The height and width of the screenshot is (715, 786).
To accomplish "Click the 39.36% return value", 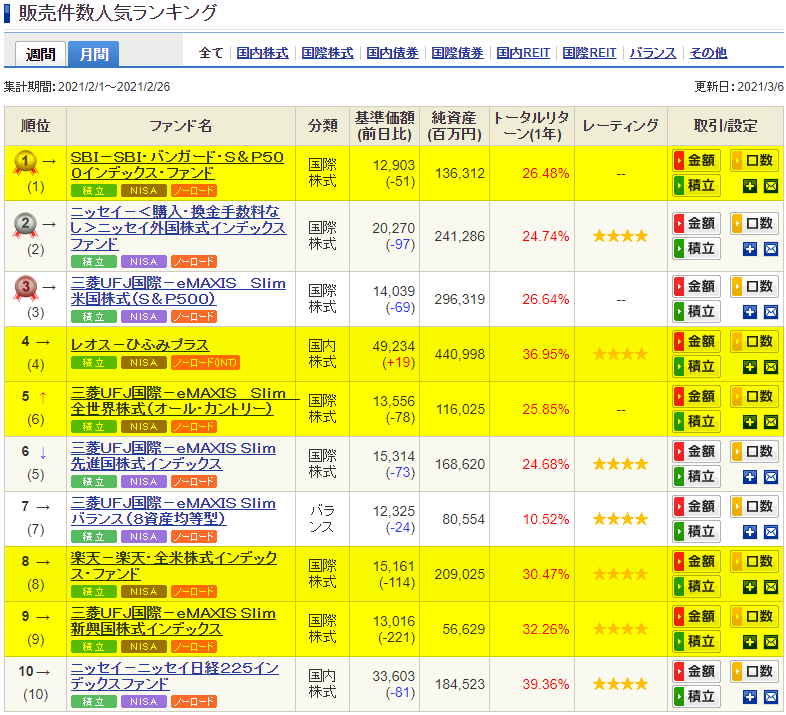I will (x=545, y=684).
